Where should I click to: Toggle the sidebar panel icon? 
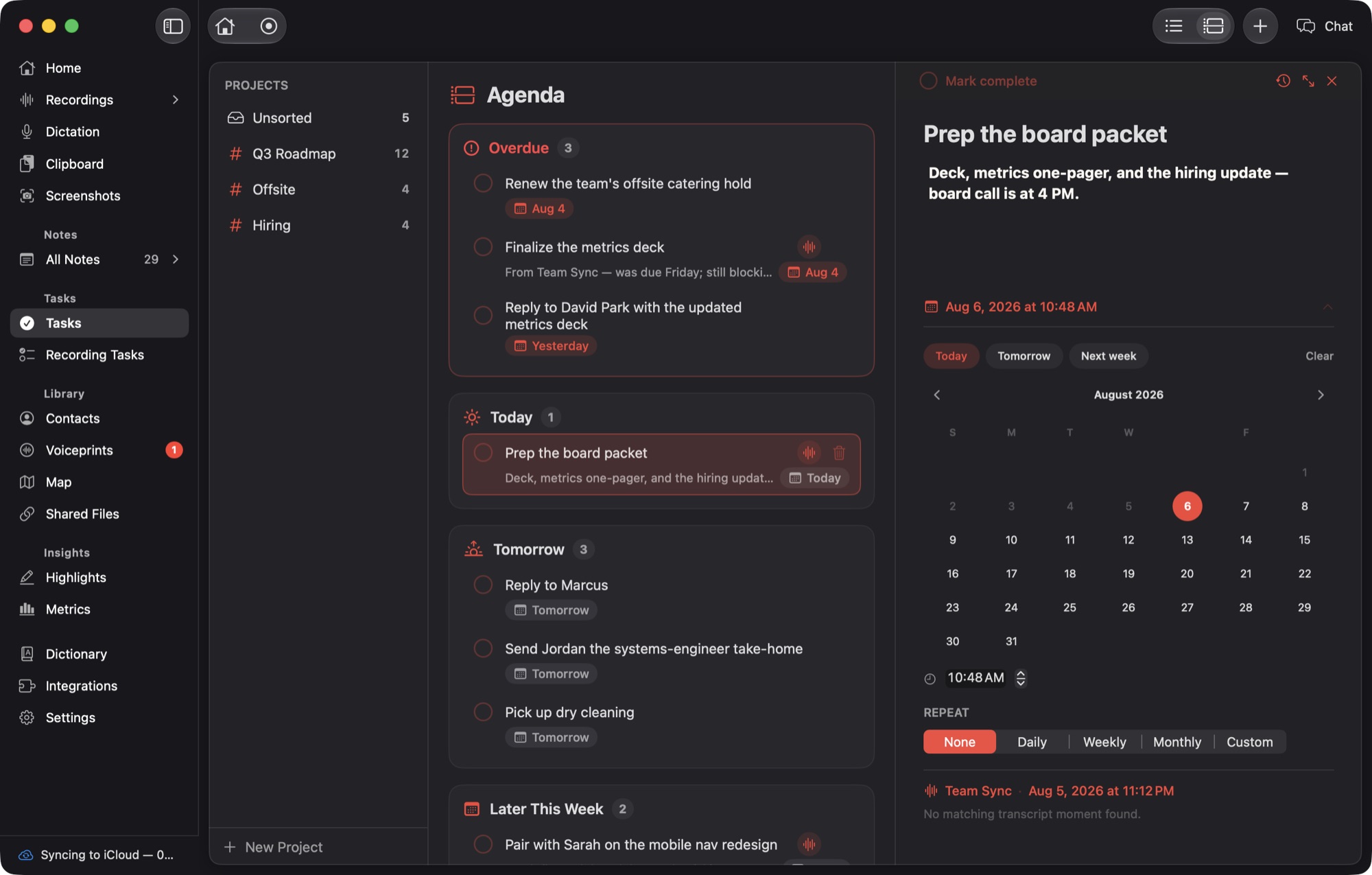[x=173, y=26]
